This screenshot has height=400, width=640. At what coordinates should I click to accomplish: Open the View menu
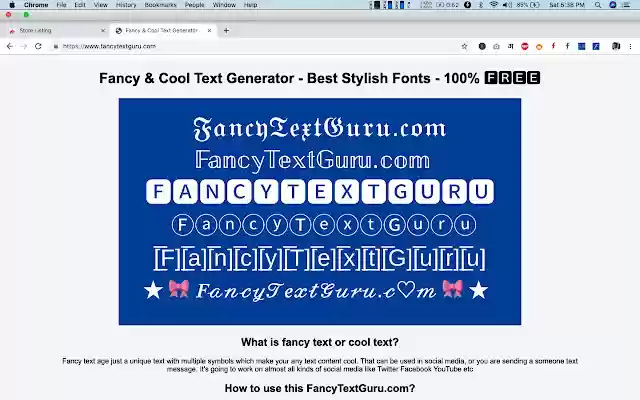pyautogui.click(x=100, y=5)
